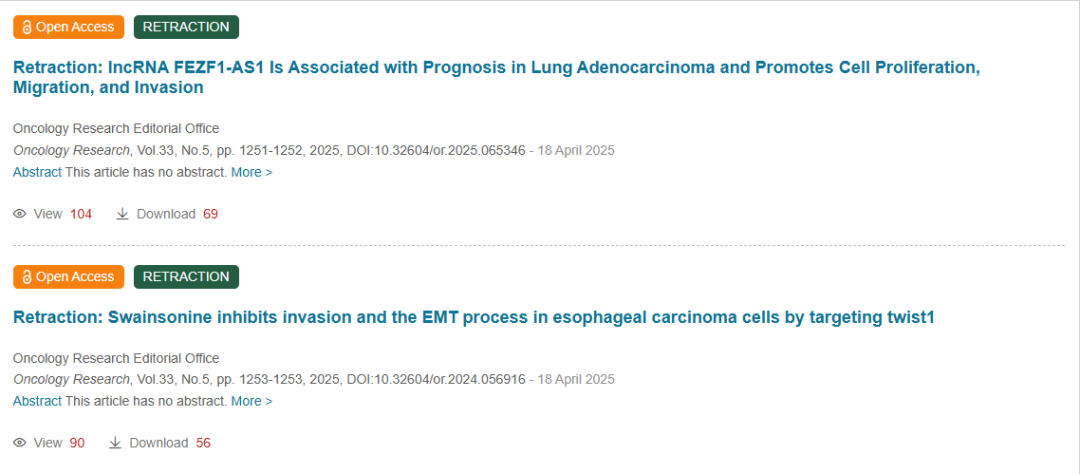
Task: Expand 'More >' under the FEZF1-AS1 abstract
Action: click(251, 172)
